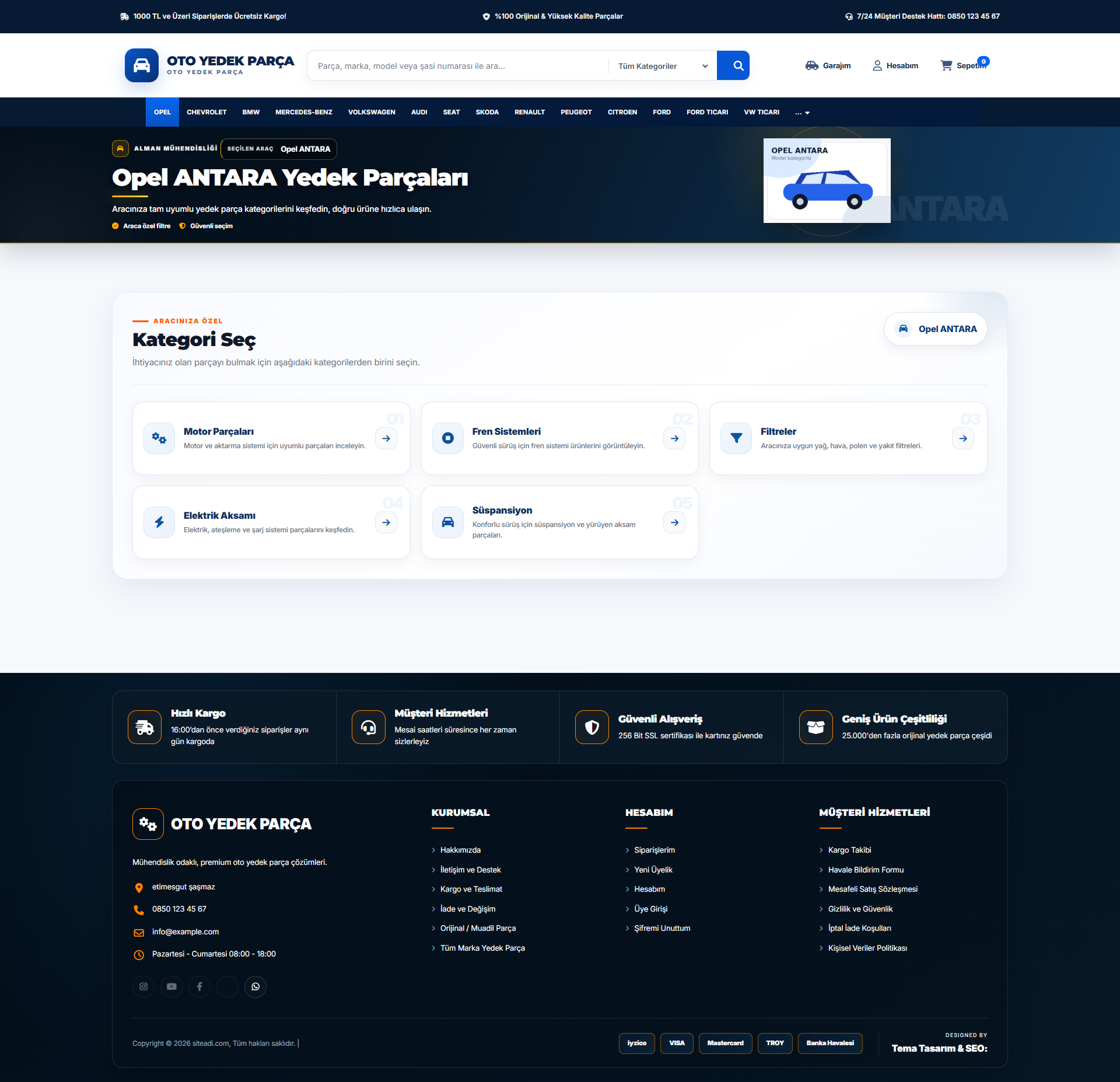
Task: Open the VOLKSWAGEN brand menu
Action: (372, 112)
